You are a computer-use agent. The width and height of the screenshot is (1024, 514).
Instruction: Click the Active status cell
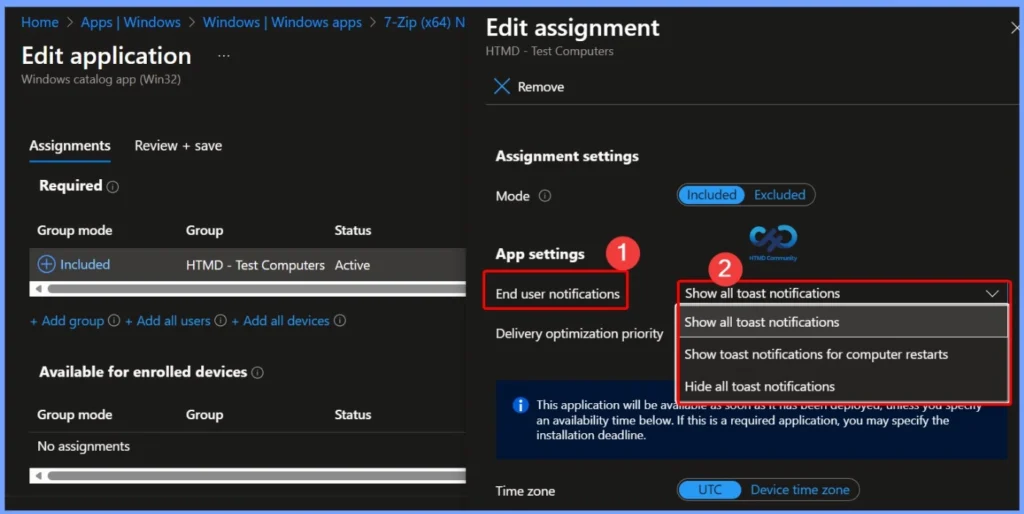coord(353,265)
